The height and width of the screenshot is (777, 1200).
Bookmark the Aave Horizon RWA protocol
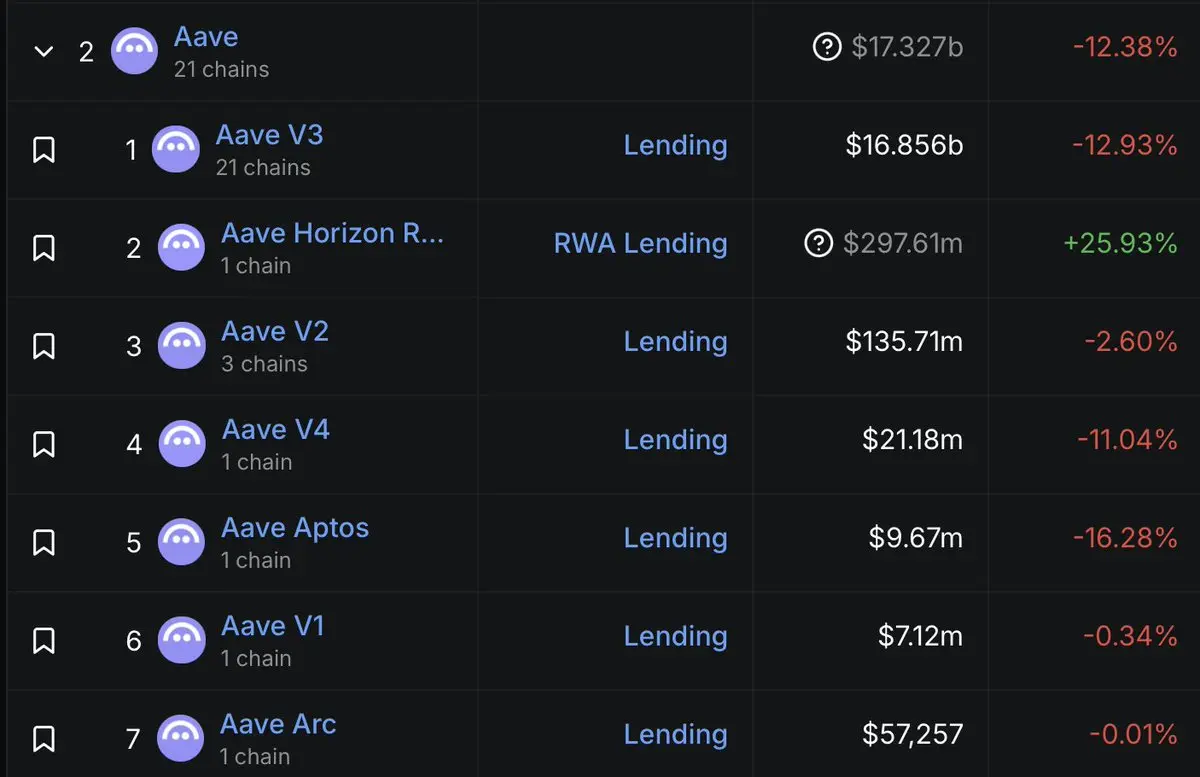[43, 248]
